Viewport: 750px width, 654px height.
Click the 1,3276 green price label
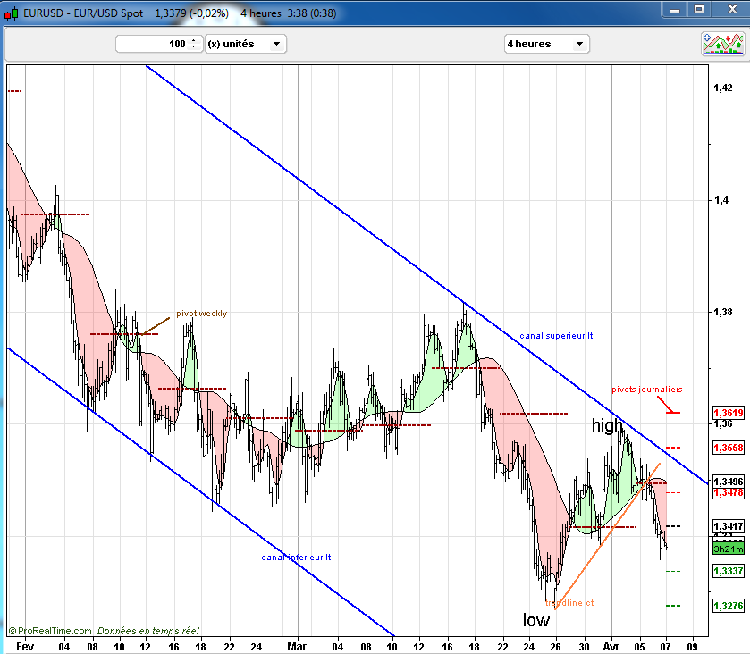tap(728, 606)
